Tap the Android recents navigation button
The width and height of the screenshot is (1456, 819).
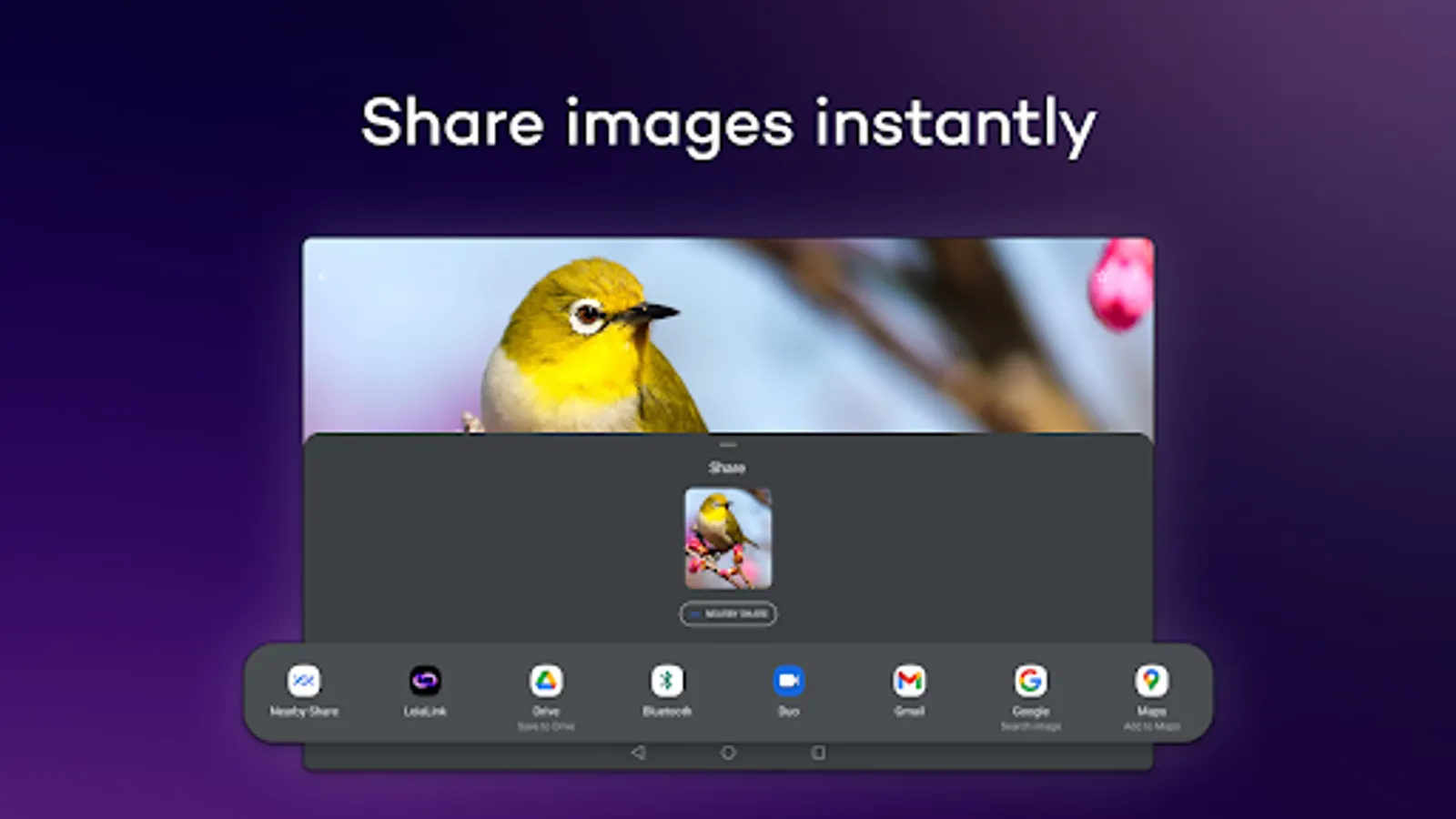coord(818,753)
